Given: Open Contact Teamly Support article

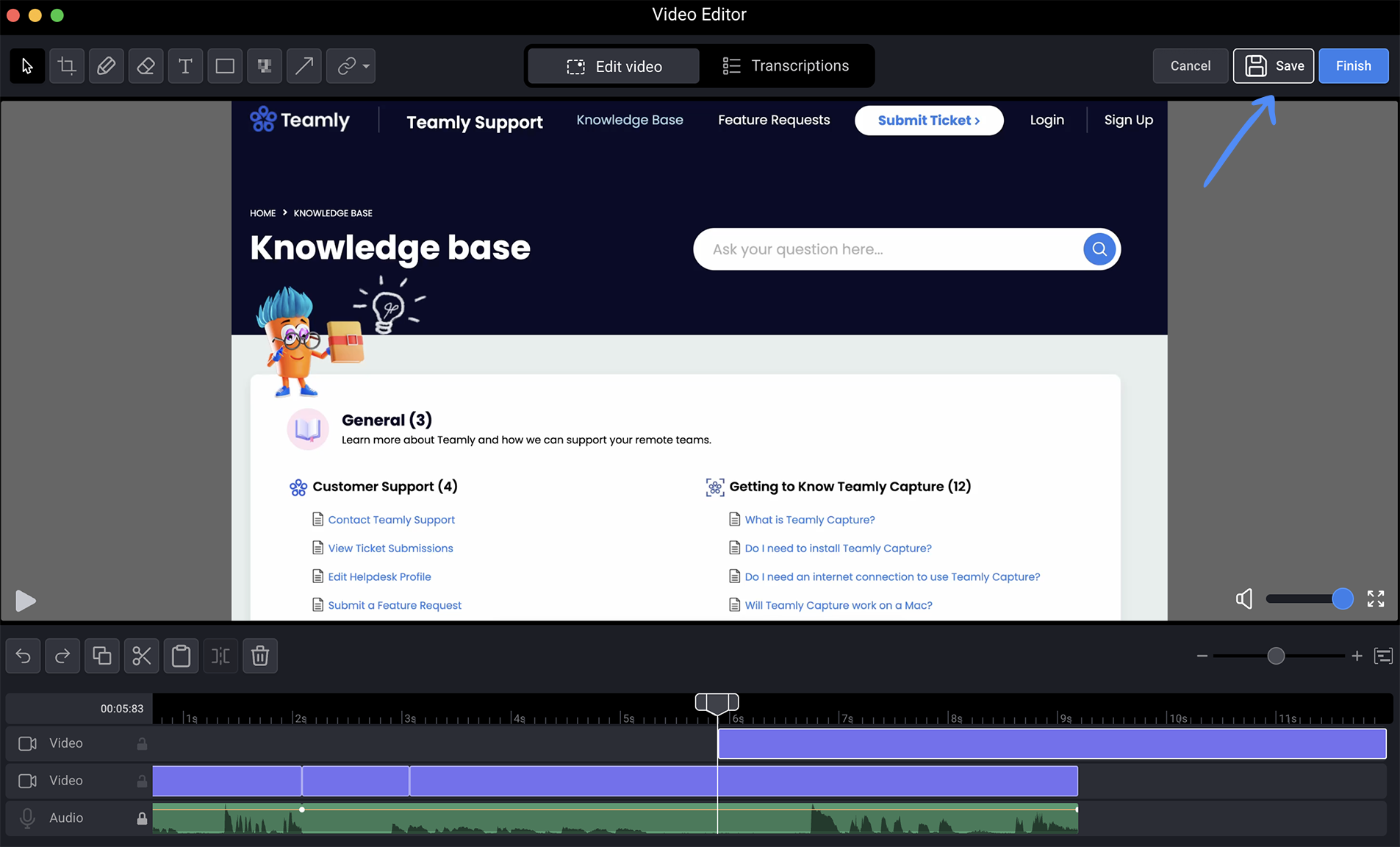Looking at the screenshot, I should [391, 520].
